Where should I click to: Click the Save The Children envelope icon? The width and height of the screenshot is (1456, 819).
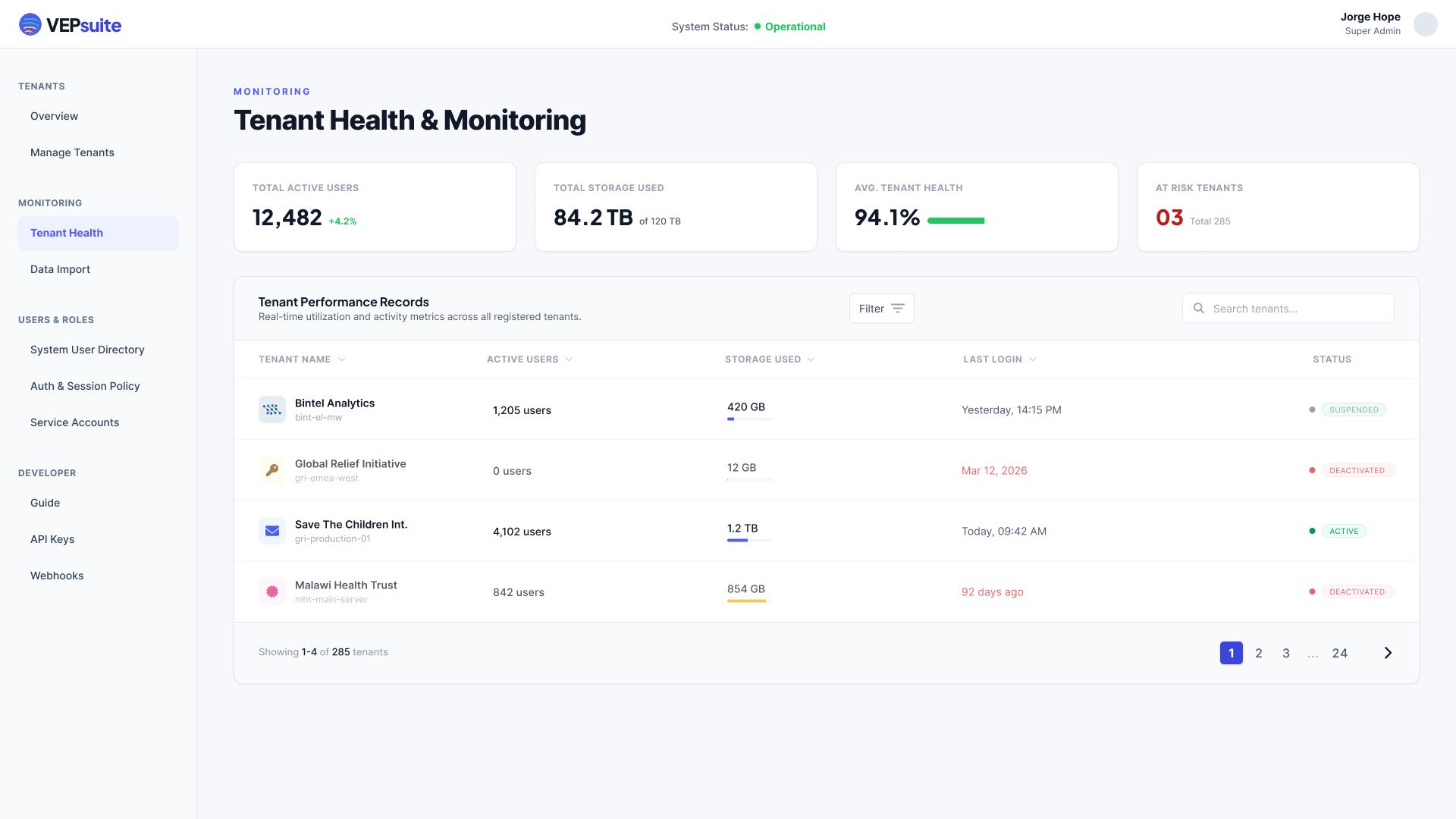(272, 531)
